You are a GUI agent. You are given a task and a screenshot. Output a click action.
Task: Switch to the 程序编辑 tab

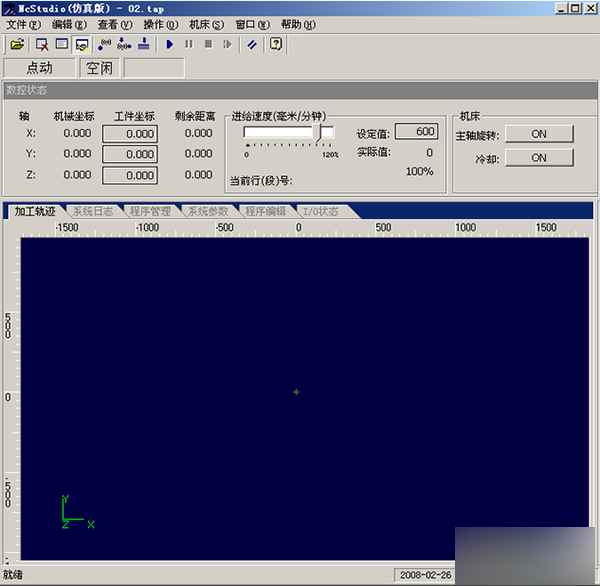pyautogui.click(x=265, y=212)
